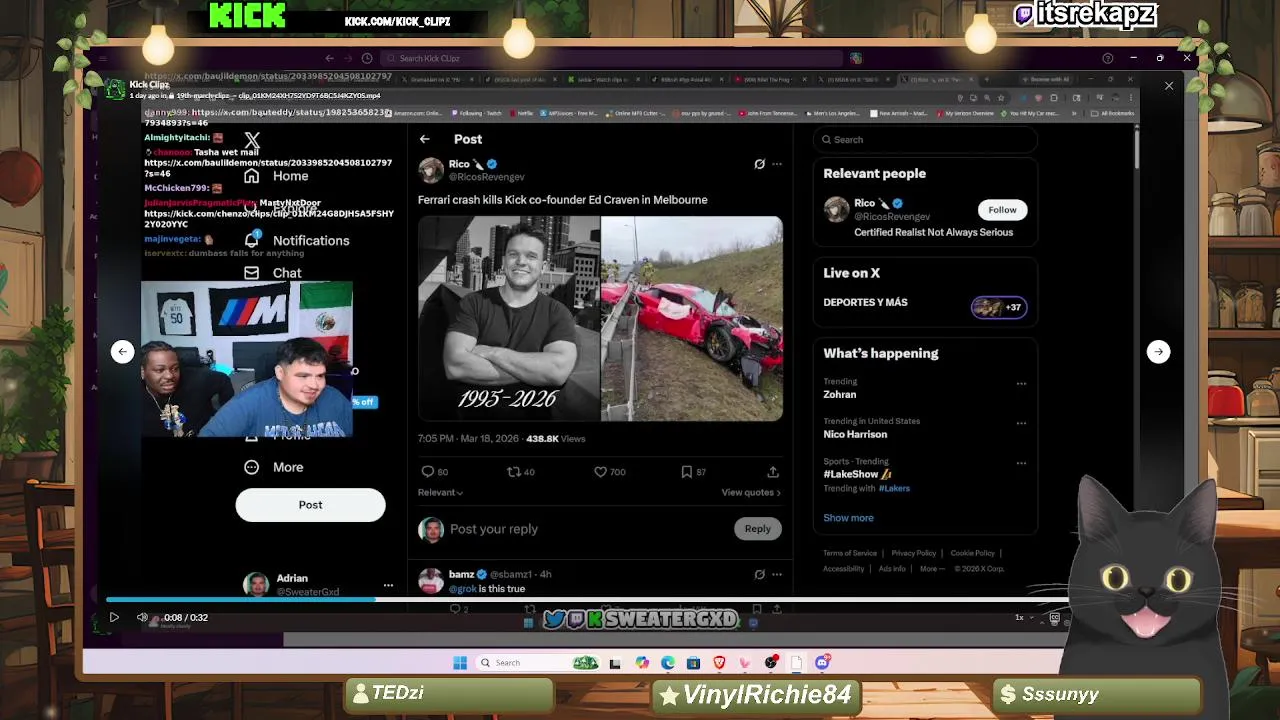
Task: Open more options on bamz reply
Action: (x=777, y=574)
